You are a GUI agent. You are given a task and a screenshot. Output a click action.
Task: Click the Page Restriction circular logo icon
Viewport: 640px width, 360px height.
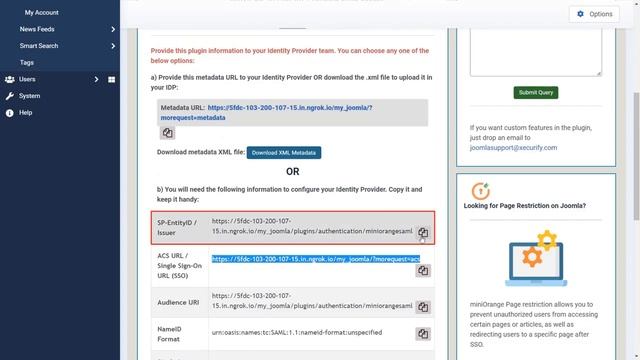(x=480, y=191)
